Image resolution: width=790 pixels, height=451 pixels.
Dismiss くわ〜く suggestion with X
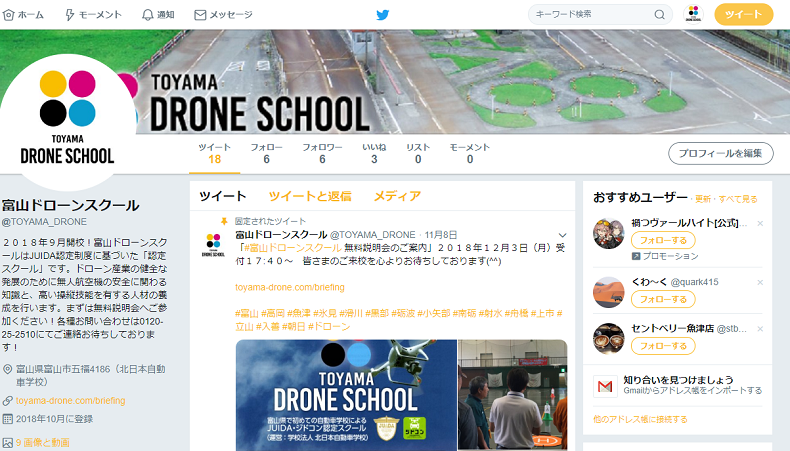click(x=760, y=282)
